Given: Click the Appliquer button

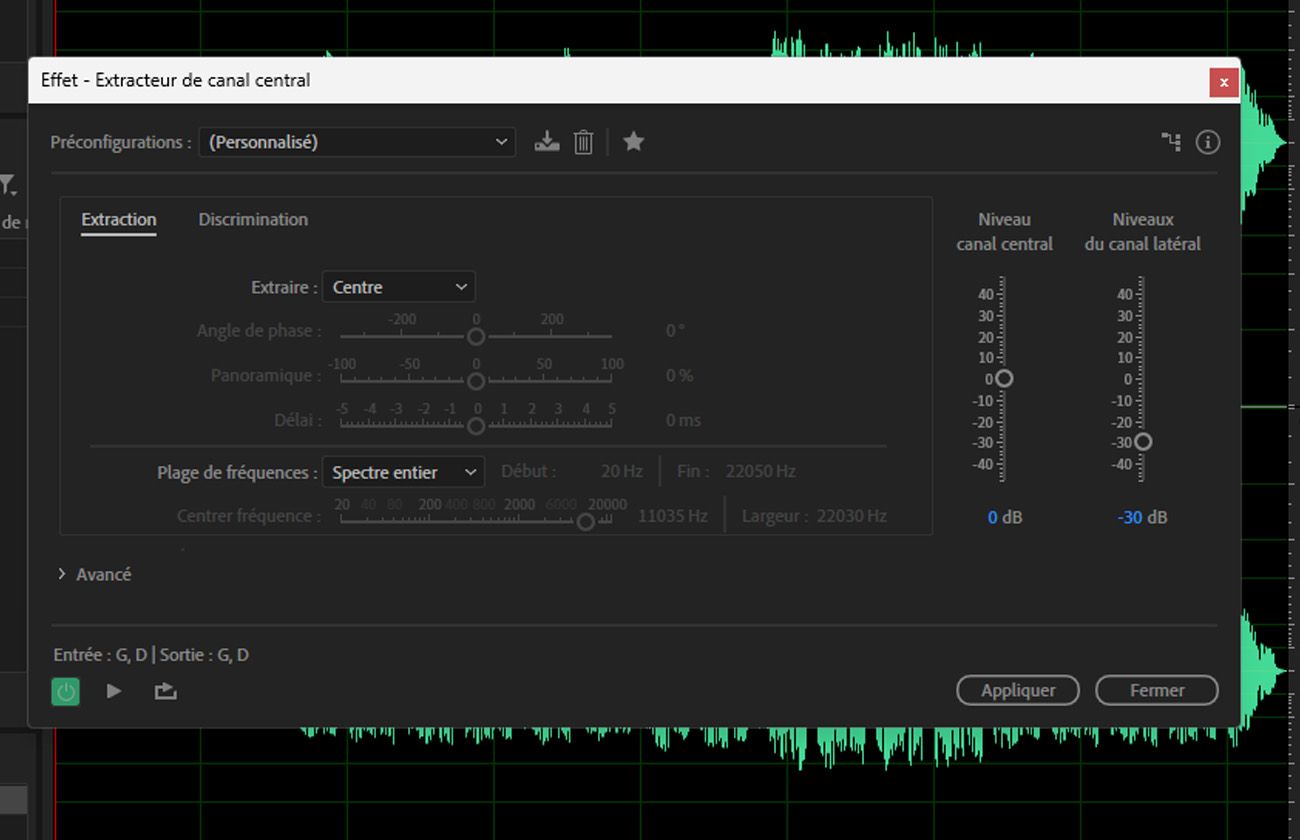Looking at the screenshot, I should click(1018, 690).
